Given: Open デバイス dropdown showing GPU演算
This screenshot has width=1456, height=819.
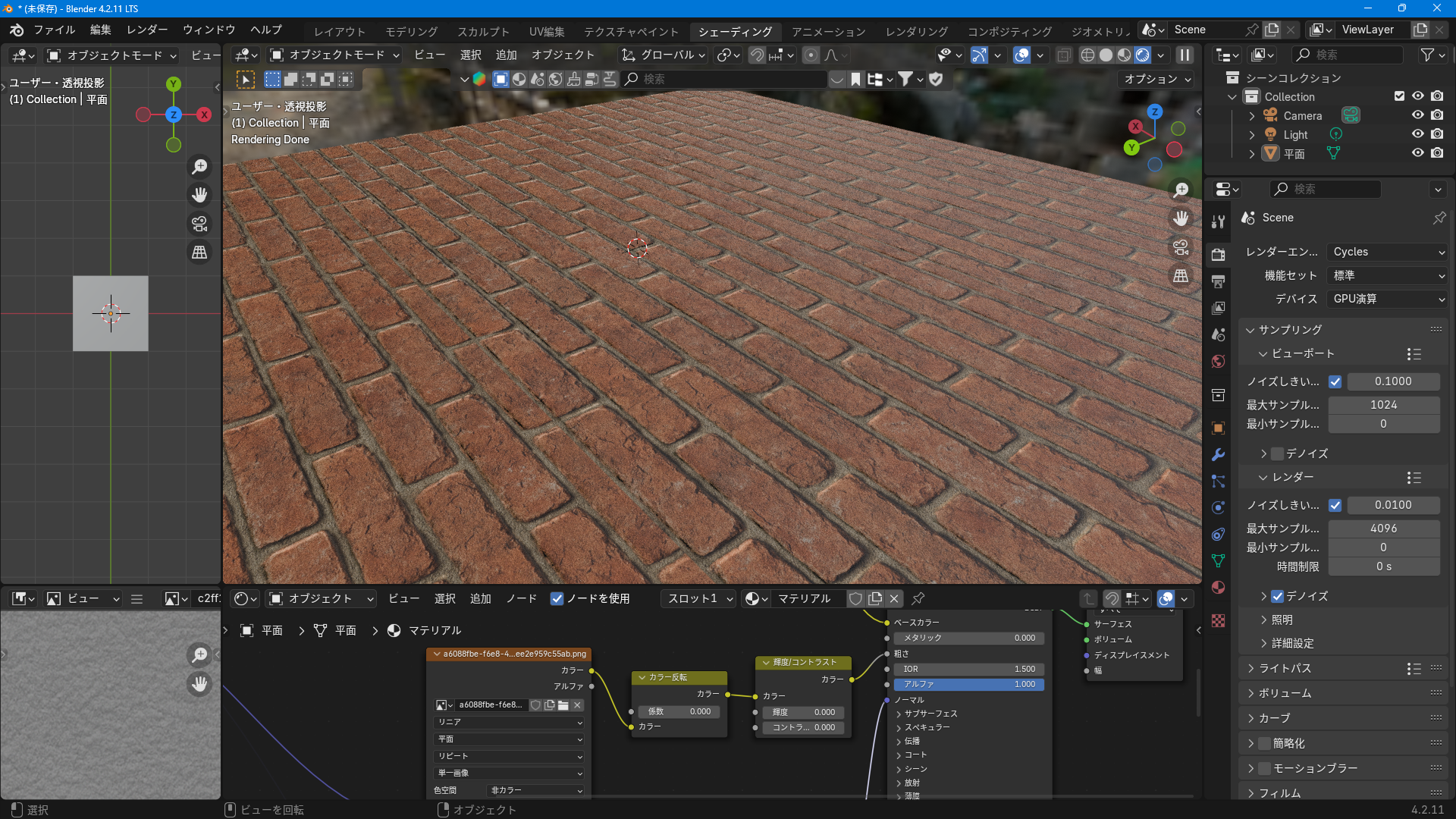Looking at the screenshot, I should click(1387, 299).
